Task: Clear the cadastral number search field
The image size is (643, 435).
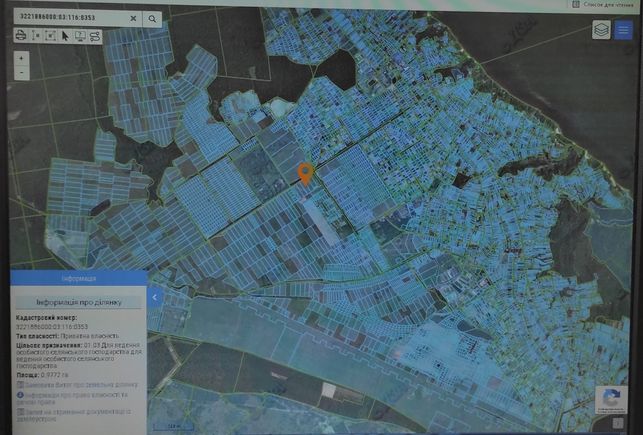Action: pyautogui.click(x=133, y=18)
